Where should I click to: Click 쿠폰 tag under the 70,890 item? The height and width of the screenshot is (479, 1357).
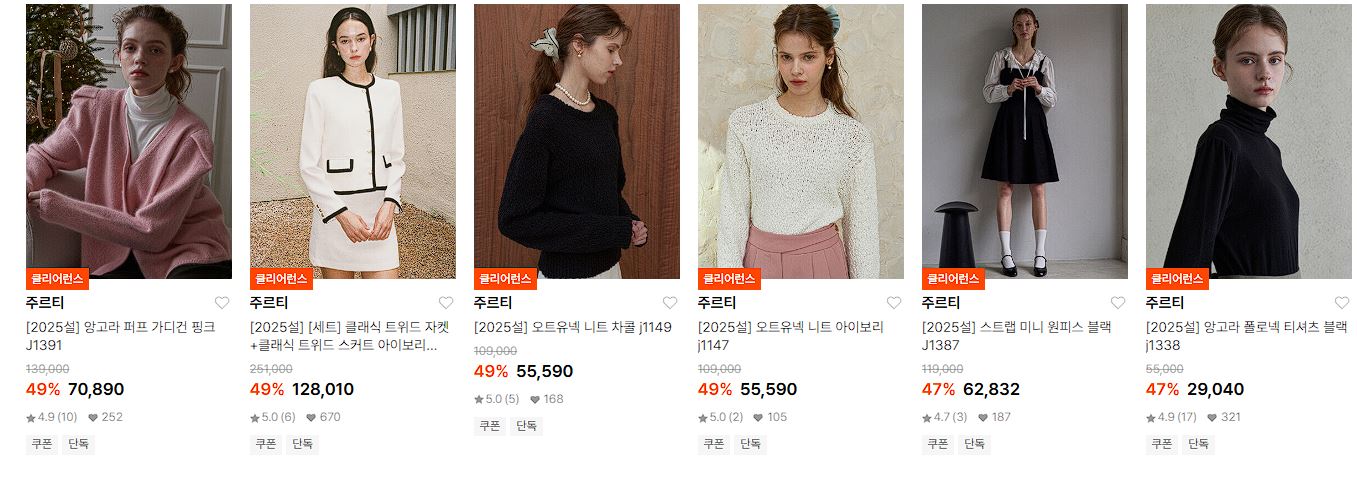point(41,444)
